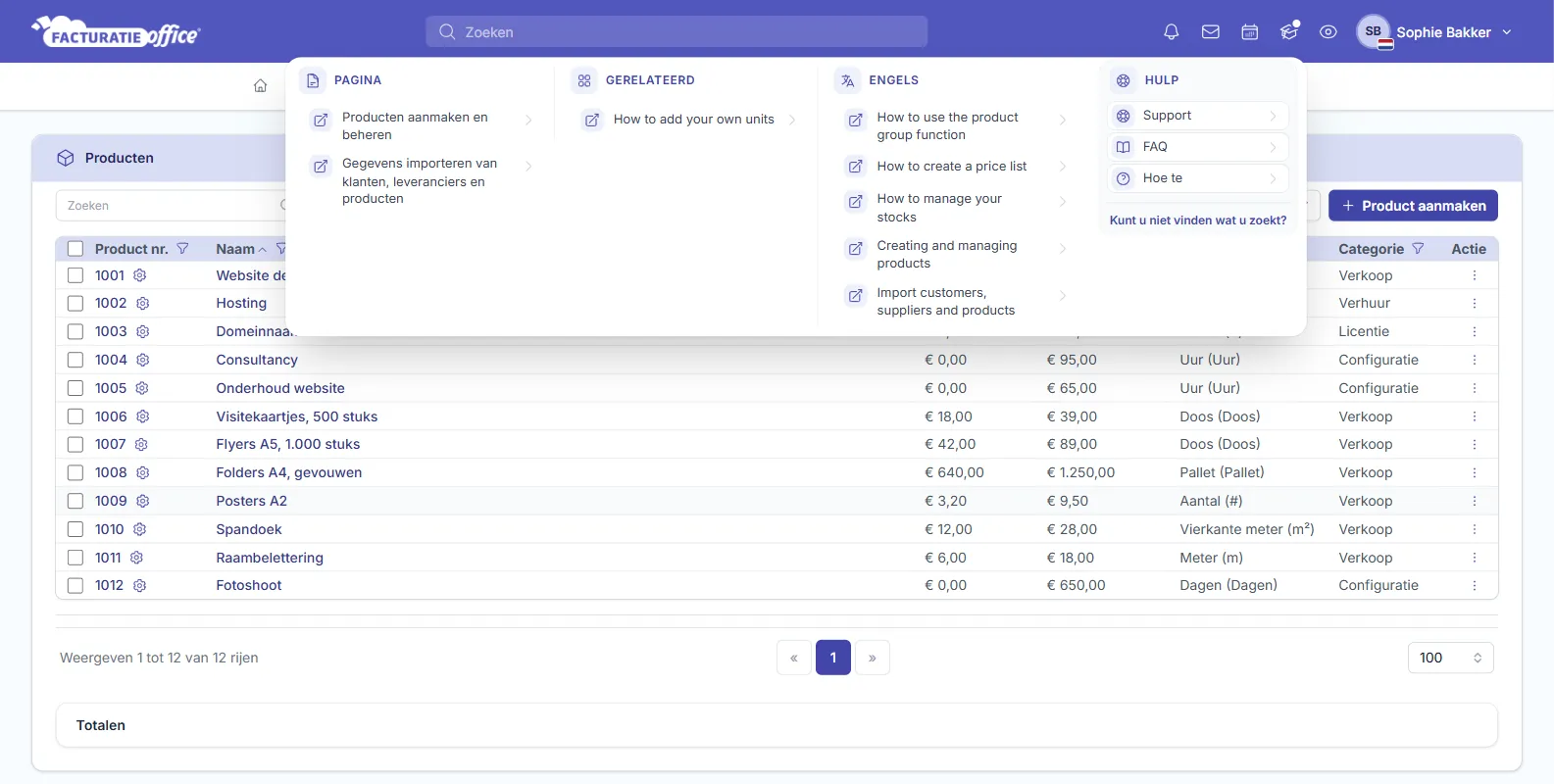Open 'Producten aanmaken en beheren' article
The width and height of the screenshot is (1554, 784).
click(422, 126)
